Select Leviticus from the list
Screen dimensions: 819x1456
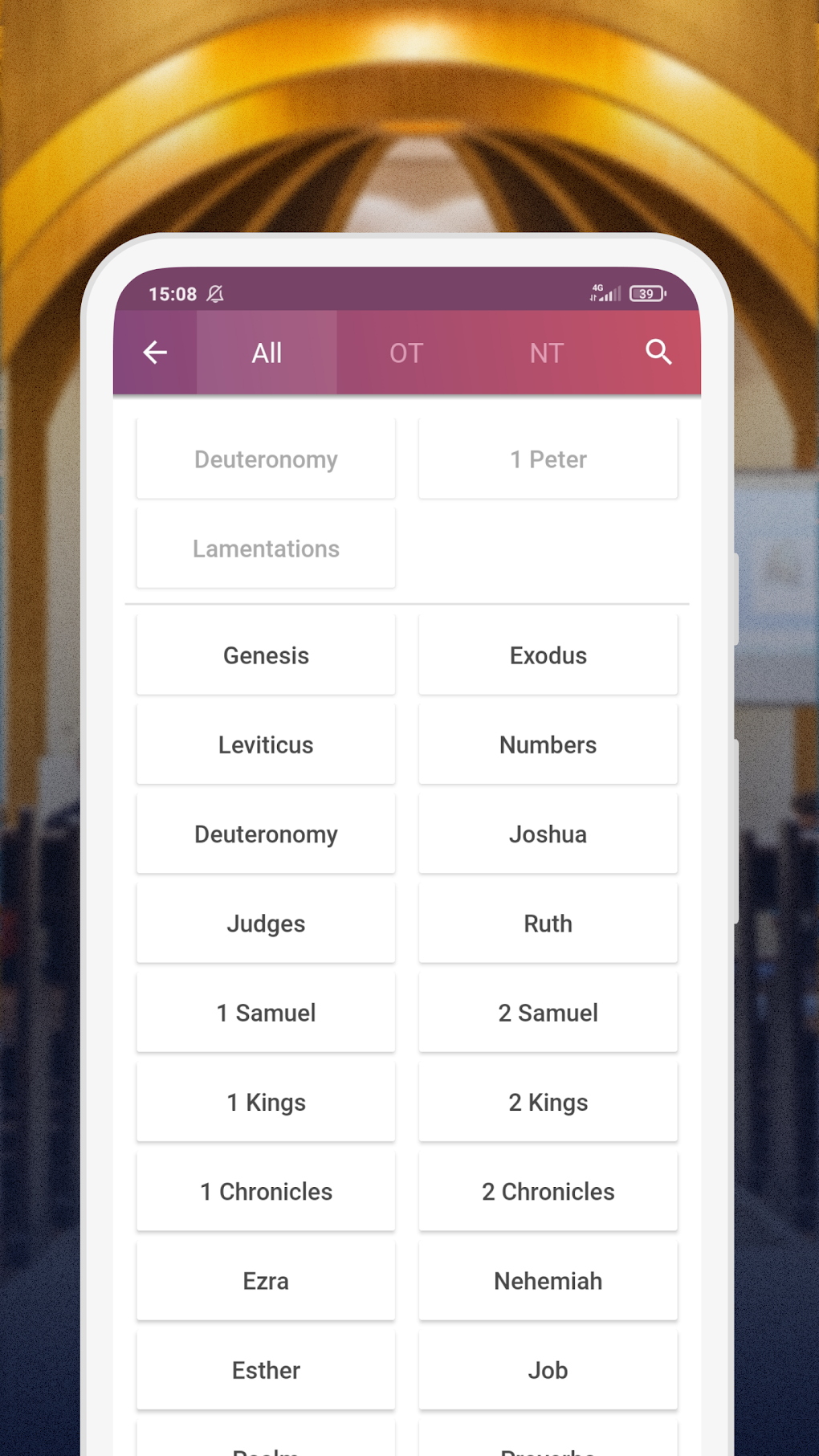pyautogui.click(x=266, y=744)
